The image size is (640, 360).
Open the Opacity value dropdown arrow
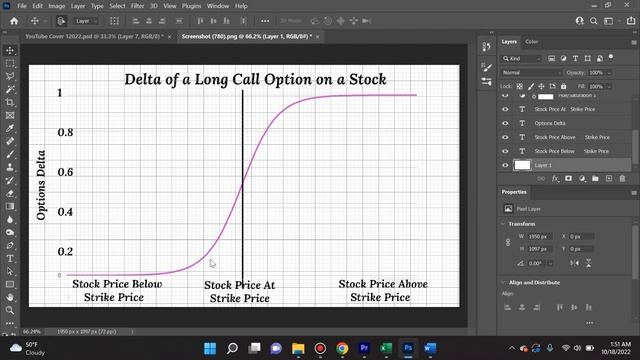pyautogui.click(x=609, y=73)
